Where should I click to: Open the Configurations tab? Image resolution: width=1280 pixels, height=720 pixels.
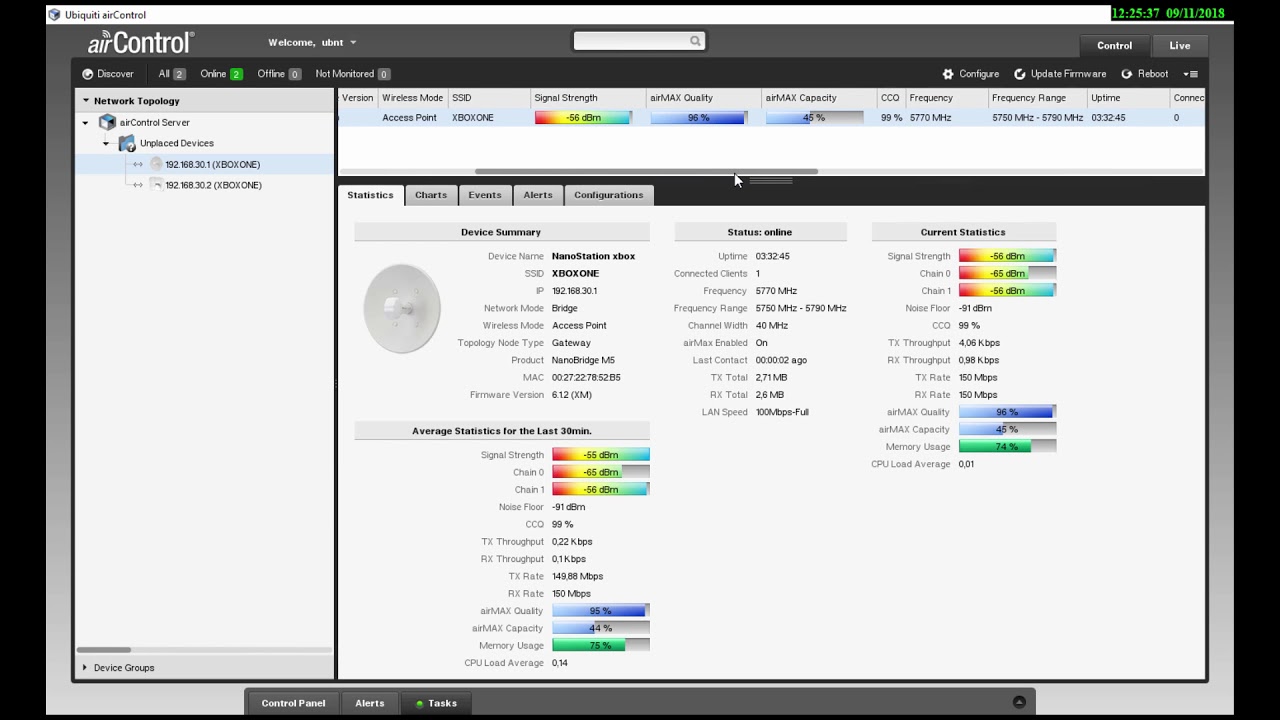click(609, 195)
